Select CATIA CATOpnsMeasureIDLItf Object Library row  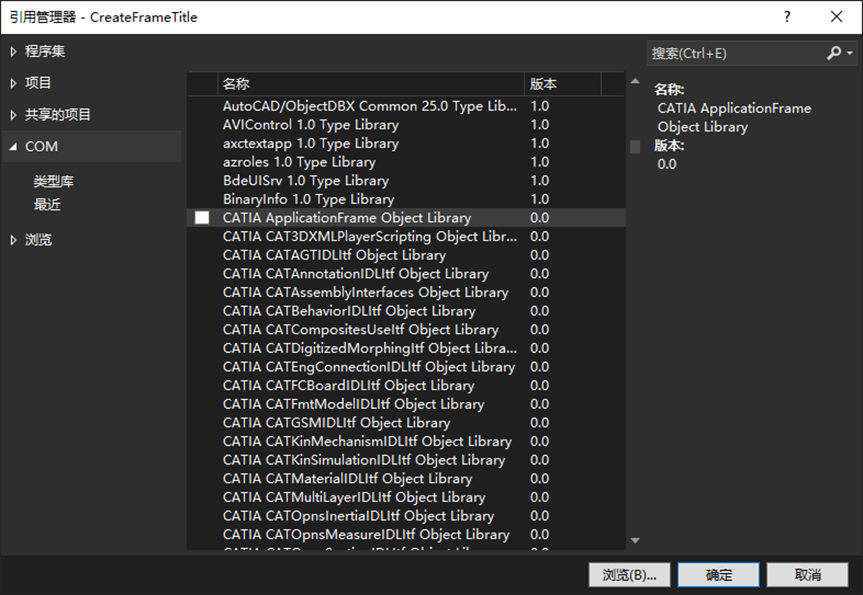coord(406,535)
